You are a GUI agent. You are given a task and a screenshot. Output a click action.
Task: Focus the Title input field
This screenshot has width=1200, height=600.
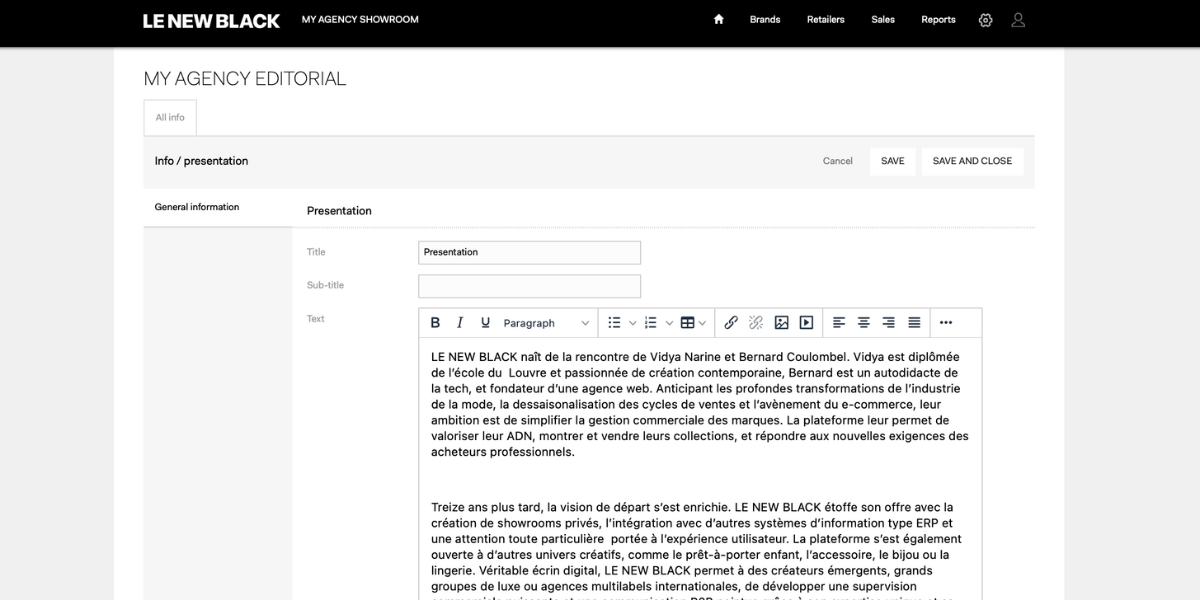tap(529, 252)
